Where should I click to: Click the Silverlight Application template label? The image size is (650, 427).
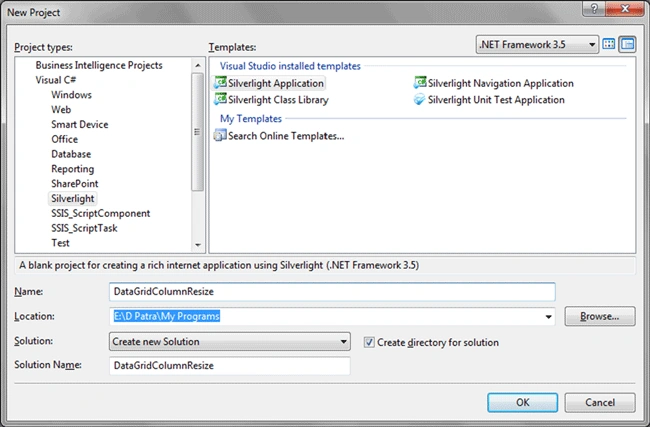coord(276,83)
